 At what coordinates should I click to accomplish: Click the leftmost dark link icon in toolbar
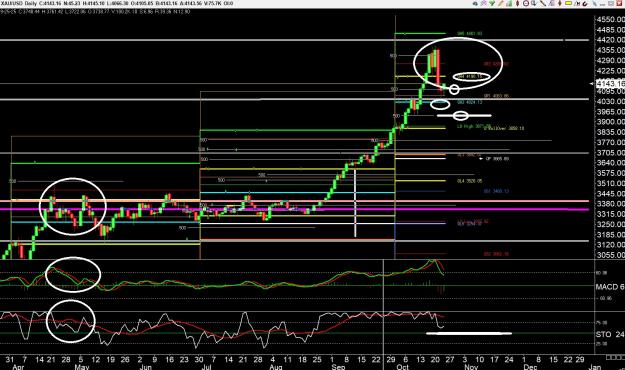click(x=475, y=4)
